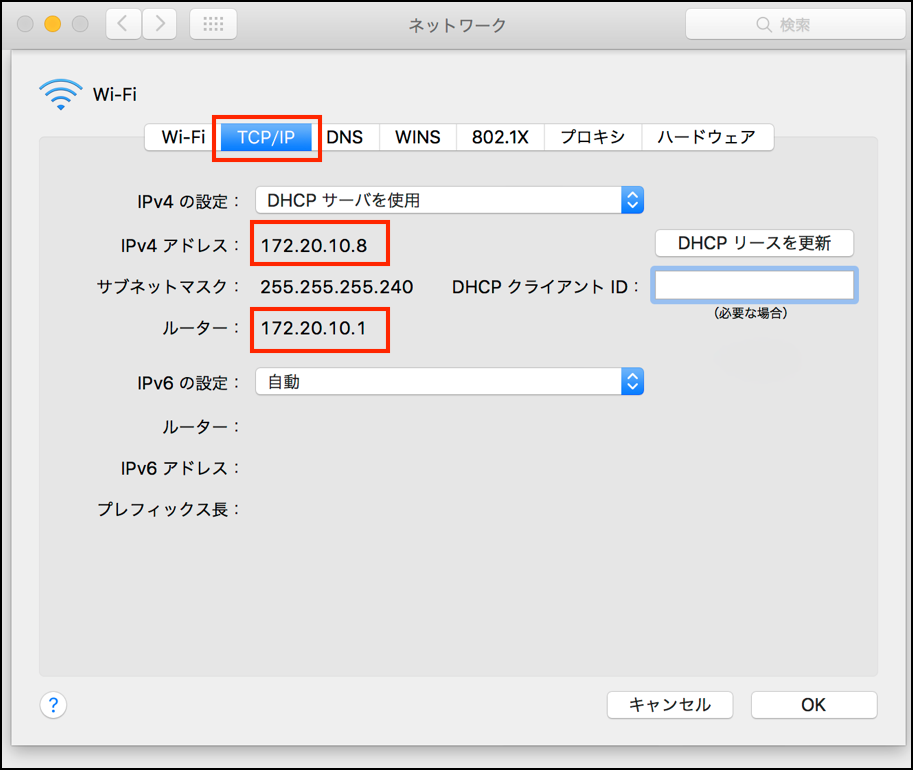The width and height of the screenshot is (913, 770).
Task: Focus the DHCP クライアント ID field
Action: coord(754,286)
